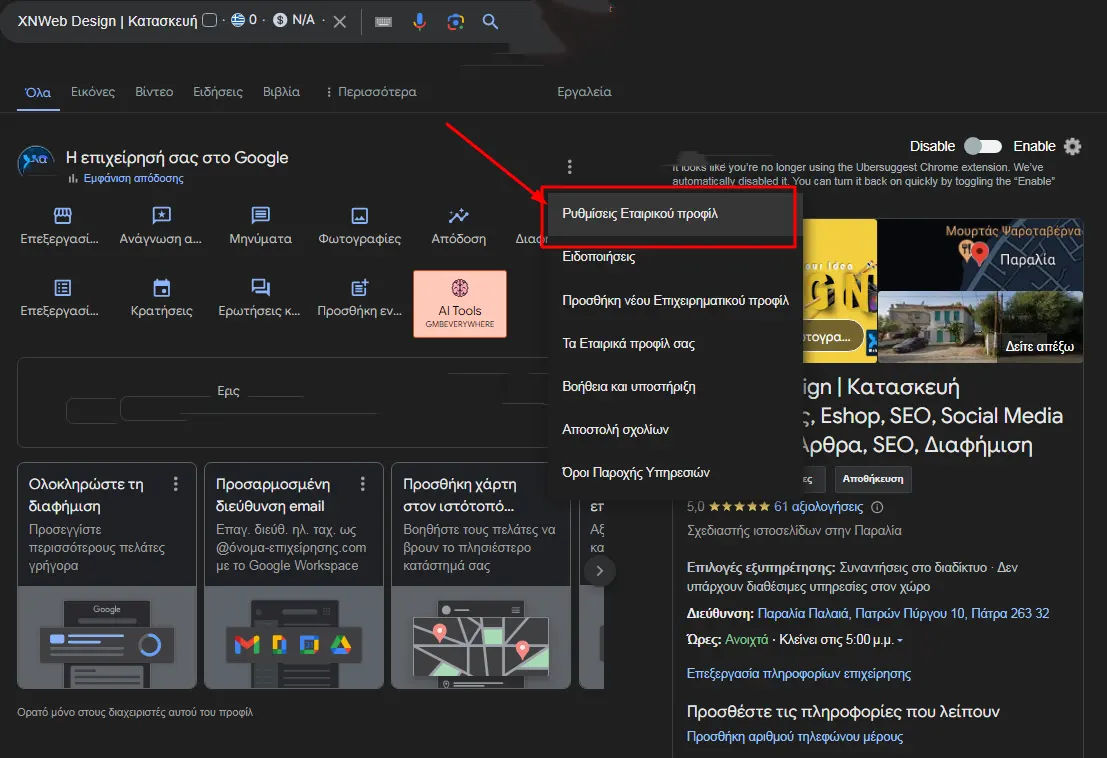The height and width of the screenshot is (758, 1107).
Task: Open the list icon edit services
Action: pyautogui.click(x=63, y=287)
